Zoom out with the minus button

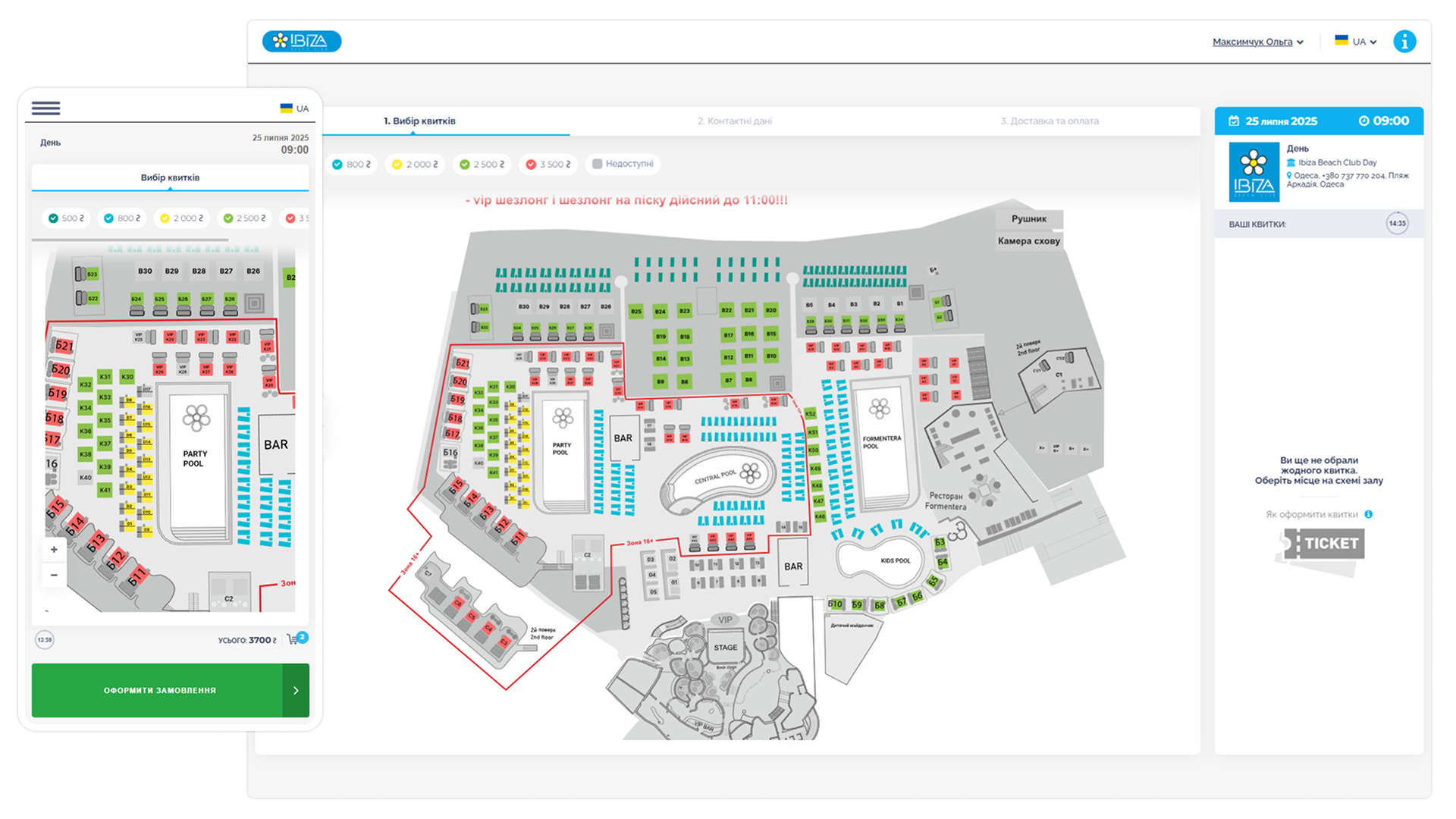click(54, 576)
